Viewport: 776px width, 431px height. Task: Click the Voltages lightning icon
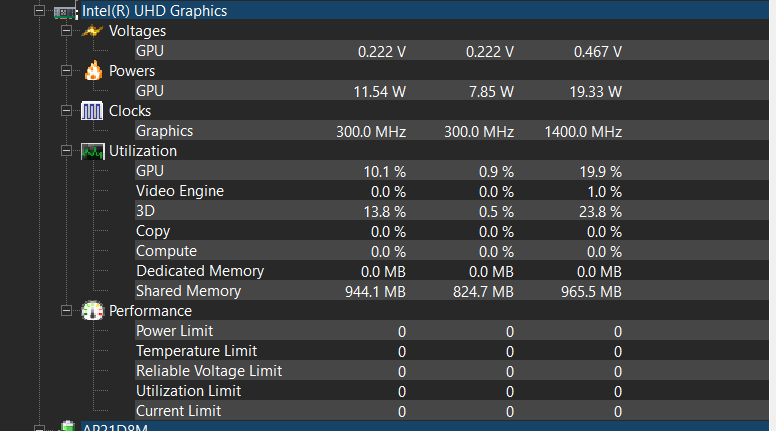(x=92, y=31)
